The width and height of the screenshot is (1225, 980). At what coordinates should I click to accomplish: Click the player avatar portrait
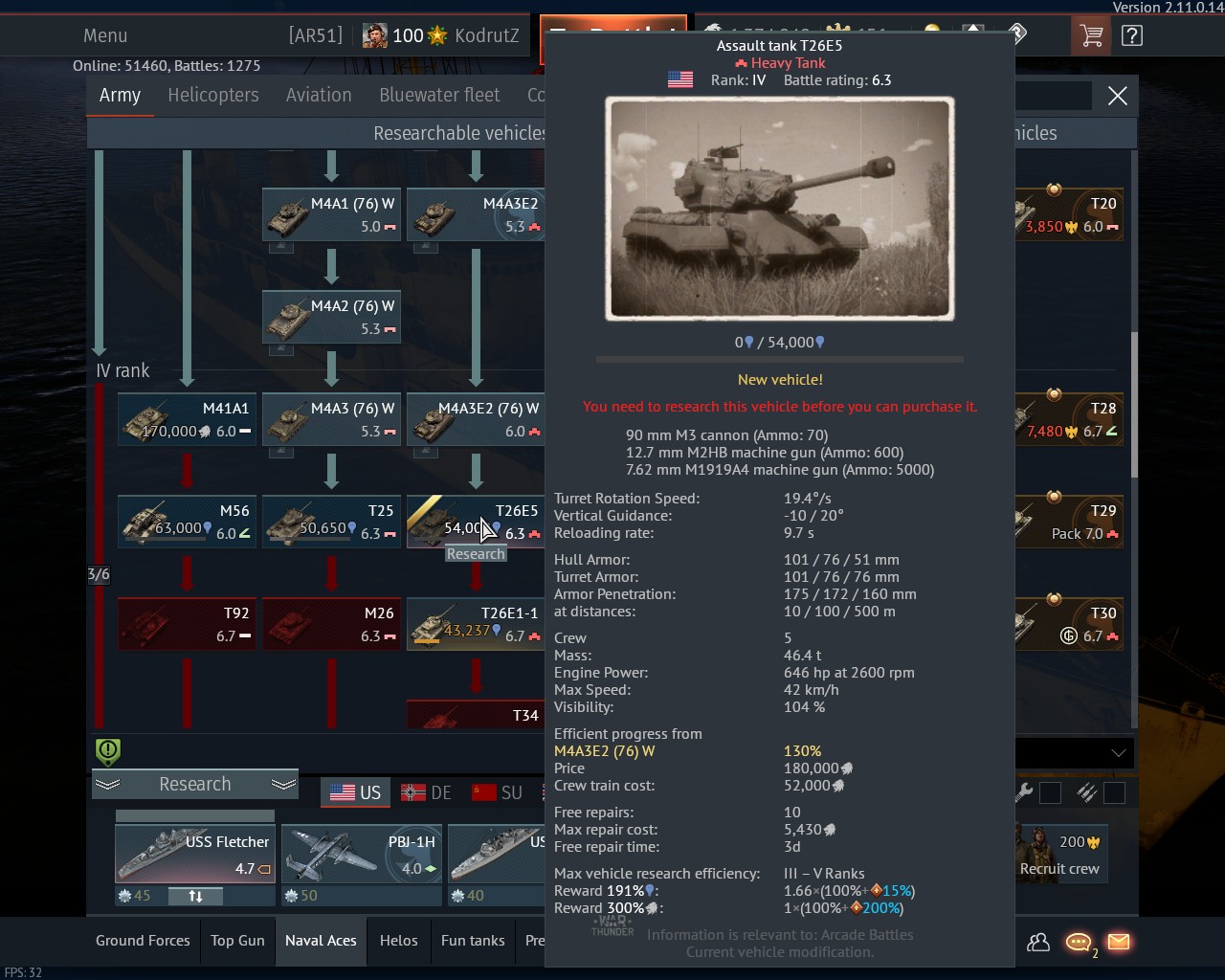point(375,35)
